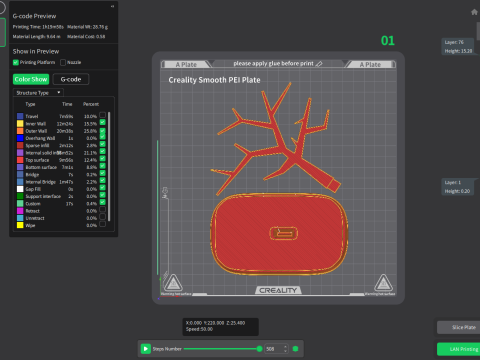Decrease steps number with down arrow

[285, 351]
